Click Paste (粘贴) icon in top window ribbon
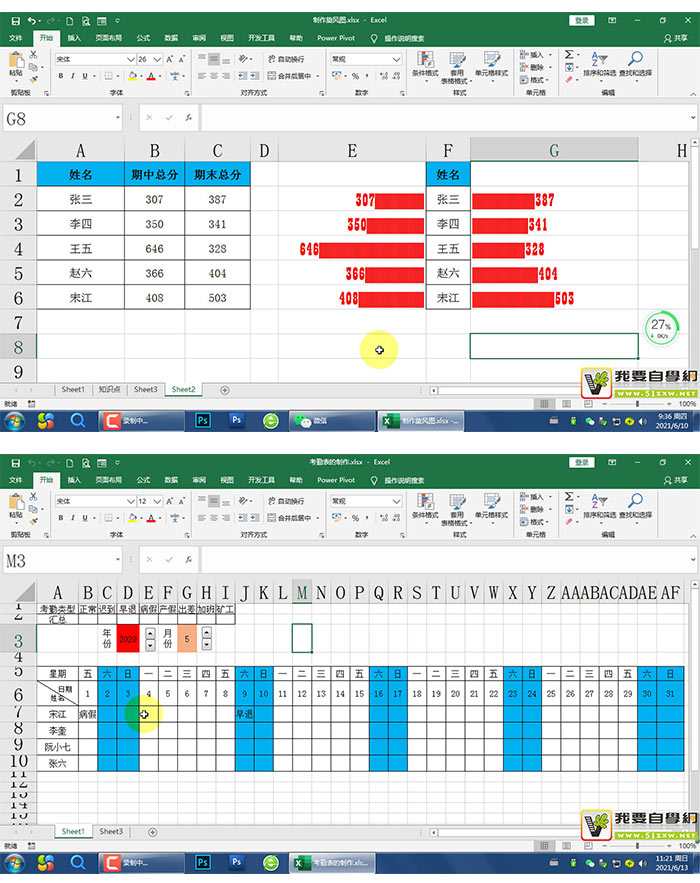The width and height of the screenshot is (700, 883). pos(16,64)
